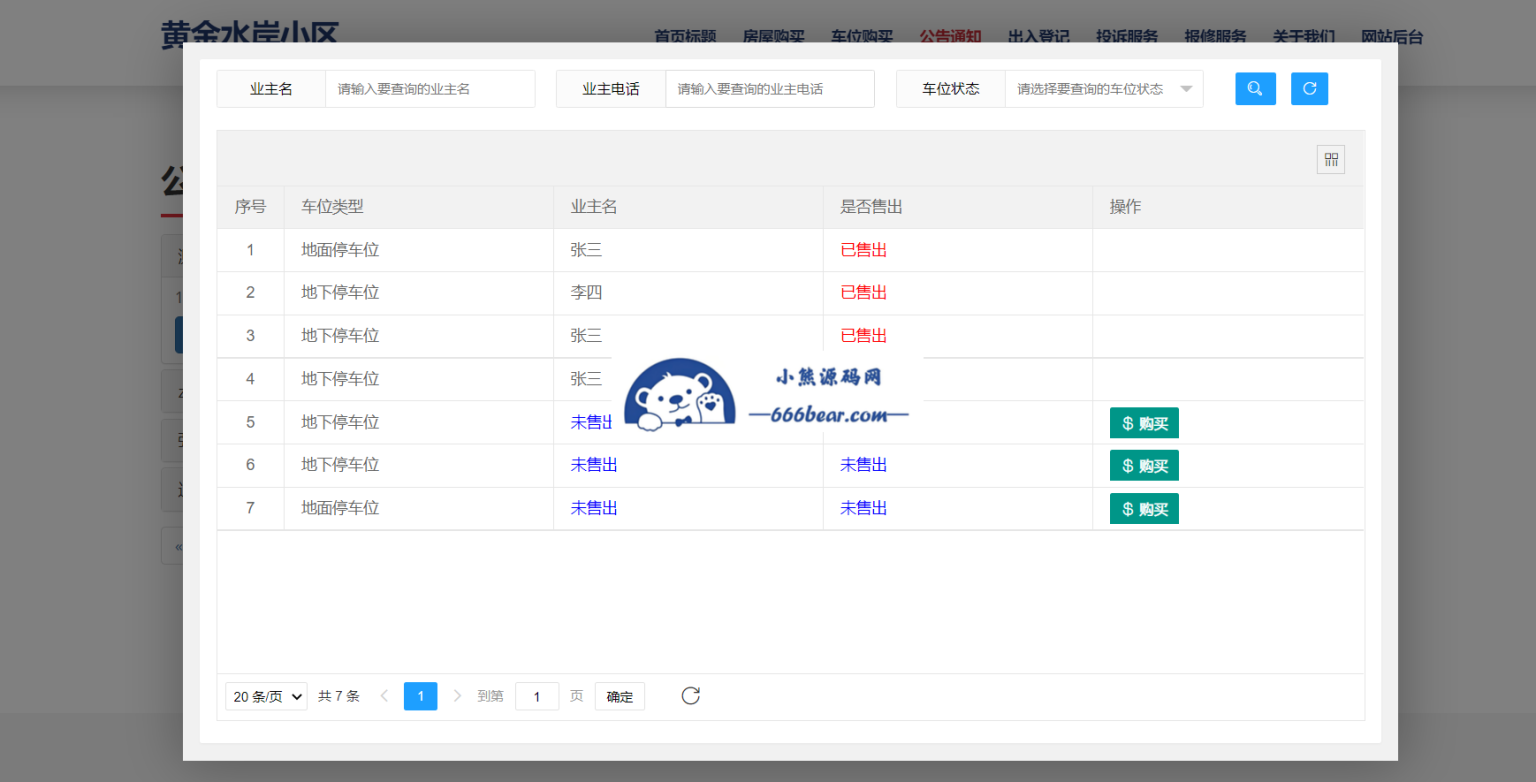Click the 购买 button on row 7
Image resolution: width=1536 pixels, height=782 pixels.
pos(1143,508)
